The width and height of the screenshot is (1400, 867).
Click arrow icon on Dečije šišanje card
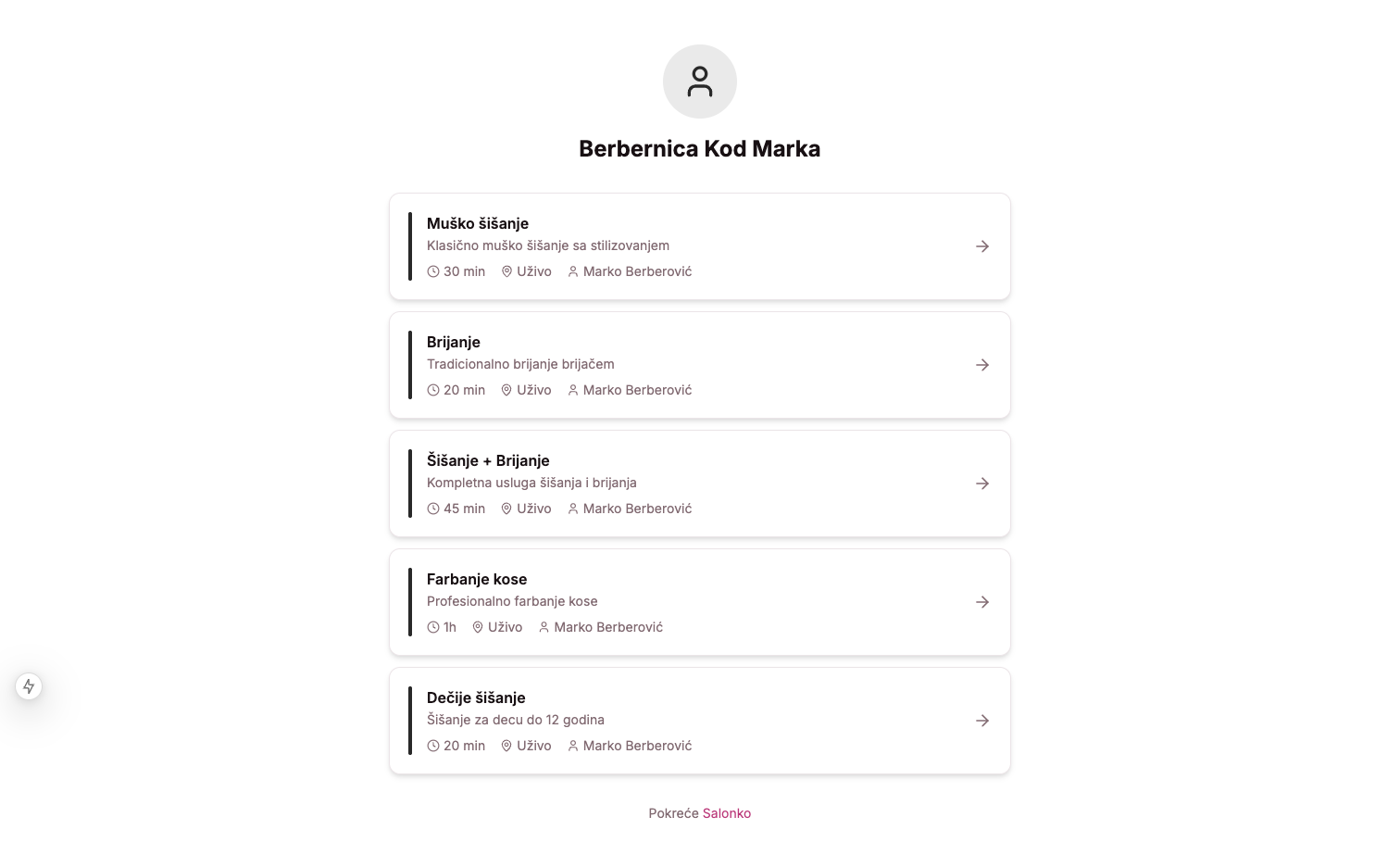pyautogui.click(x=982, y=721)
